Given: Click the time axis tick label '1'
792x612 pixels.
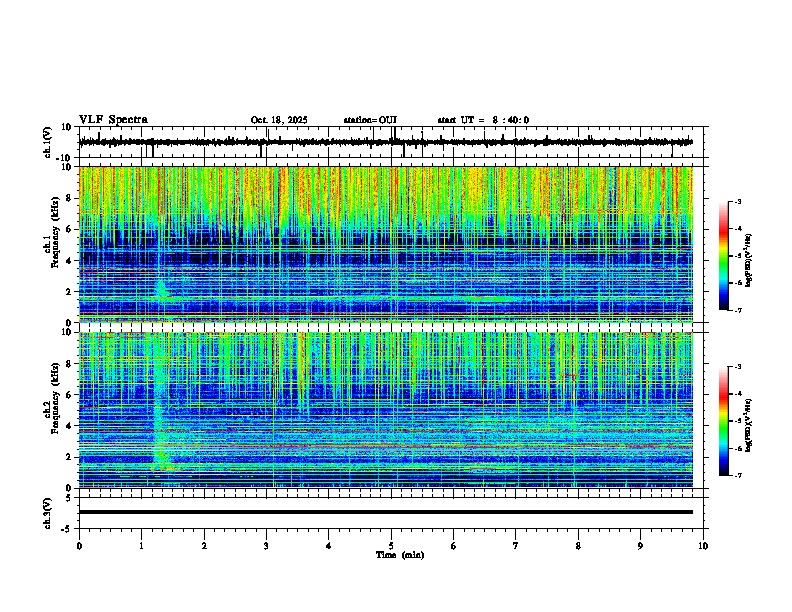Looking at the screenshot, I should [x=141, y=546].
